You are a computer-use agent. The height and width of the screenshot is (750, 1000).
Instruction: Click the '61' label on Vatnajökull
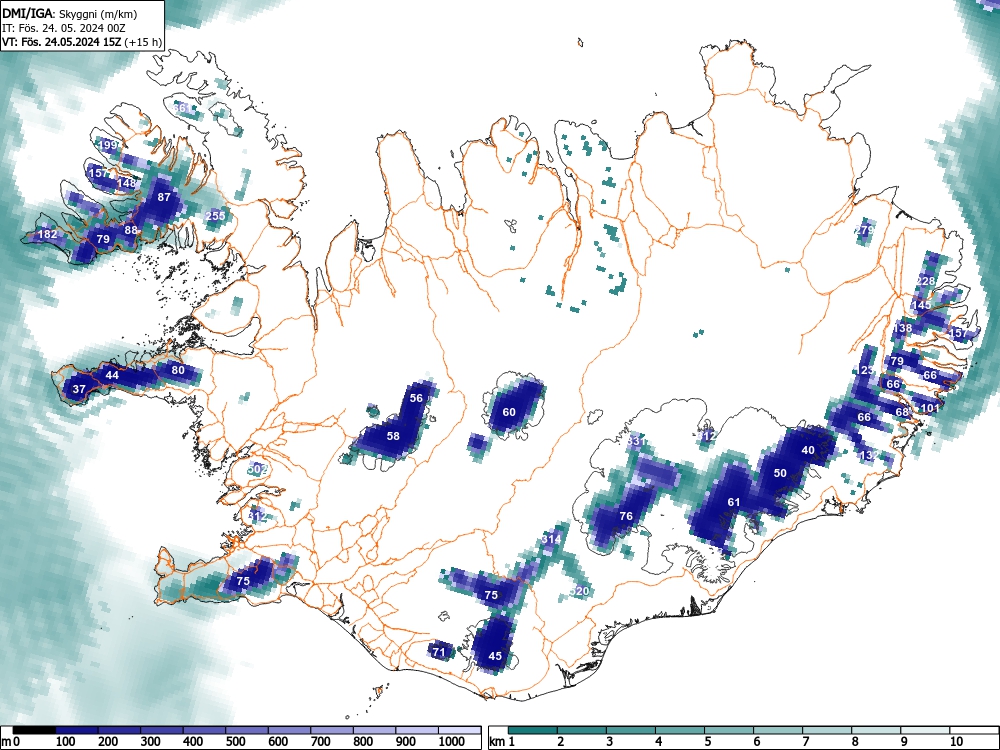[x=734, y=502]
